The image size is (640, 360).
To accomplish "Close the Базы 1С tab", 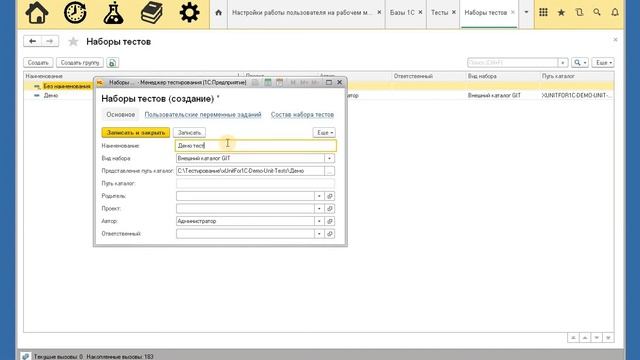I will pyautogui.click(x=420, y=12).
